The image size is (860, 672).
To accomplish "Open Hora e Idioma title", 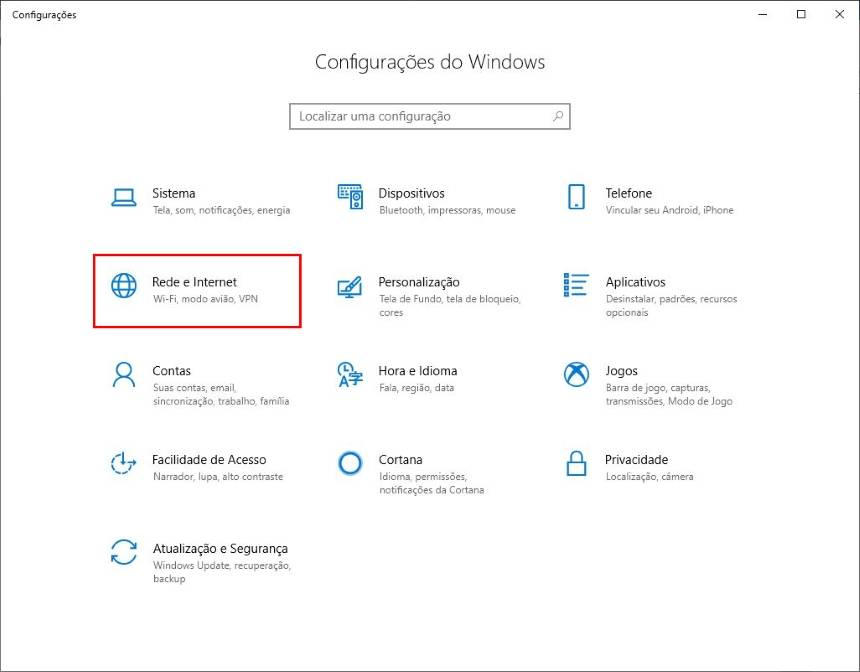I will point(417,371).
